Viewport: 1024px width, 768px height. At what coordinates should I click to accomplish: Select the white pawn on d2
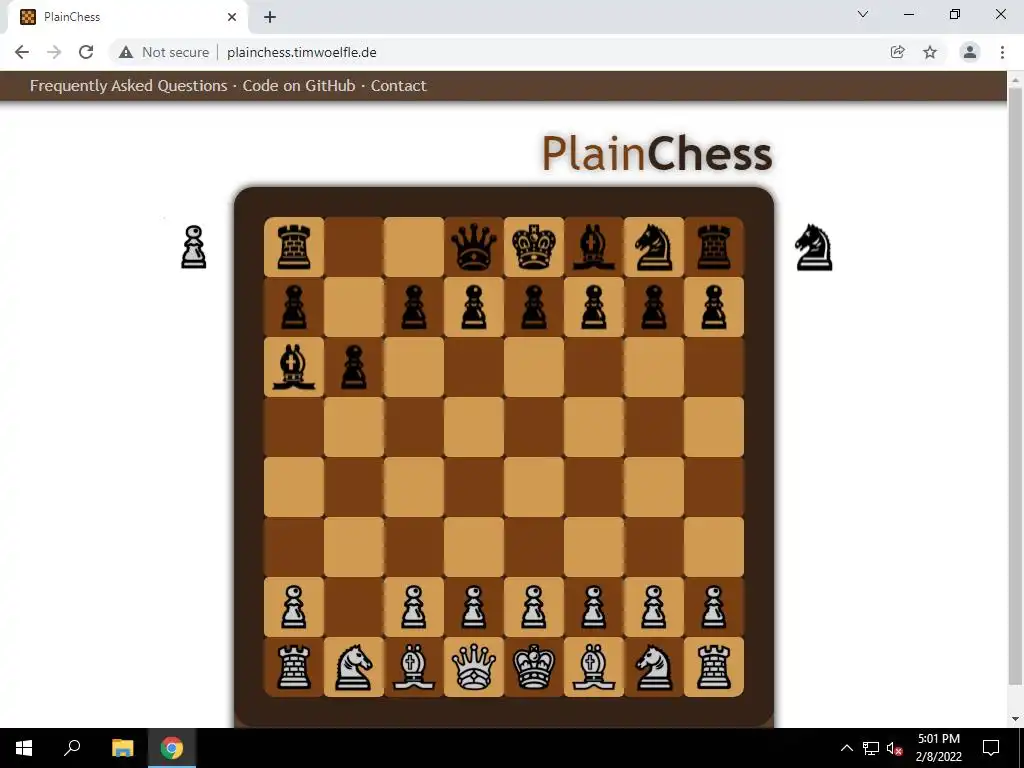[473, 607]
